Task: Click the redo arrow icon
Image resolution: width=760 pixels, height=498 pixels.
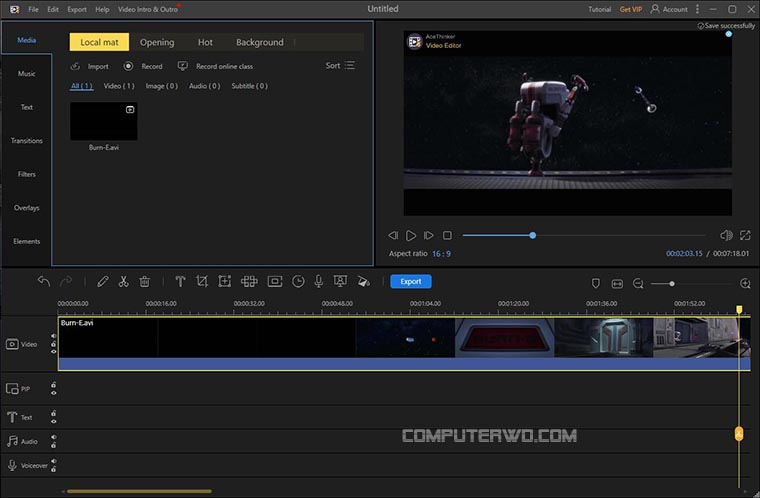Action: click(66, 281)
